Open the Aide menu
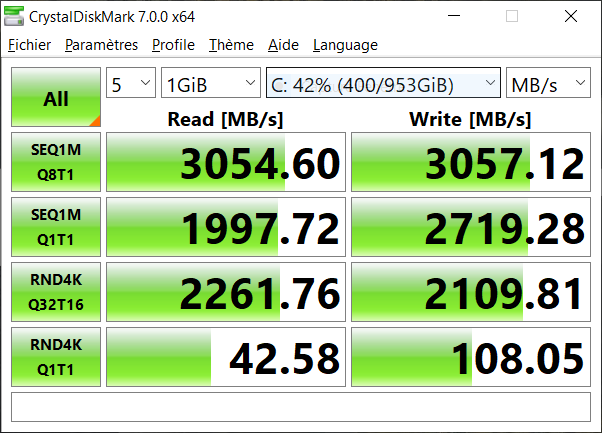Viewport: 602px width, 433px height. click(x=283, y=45)
